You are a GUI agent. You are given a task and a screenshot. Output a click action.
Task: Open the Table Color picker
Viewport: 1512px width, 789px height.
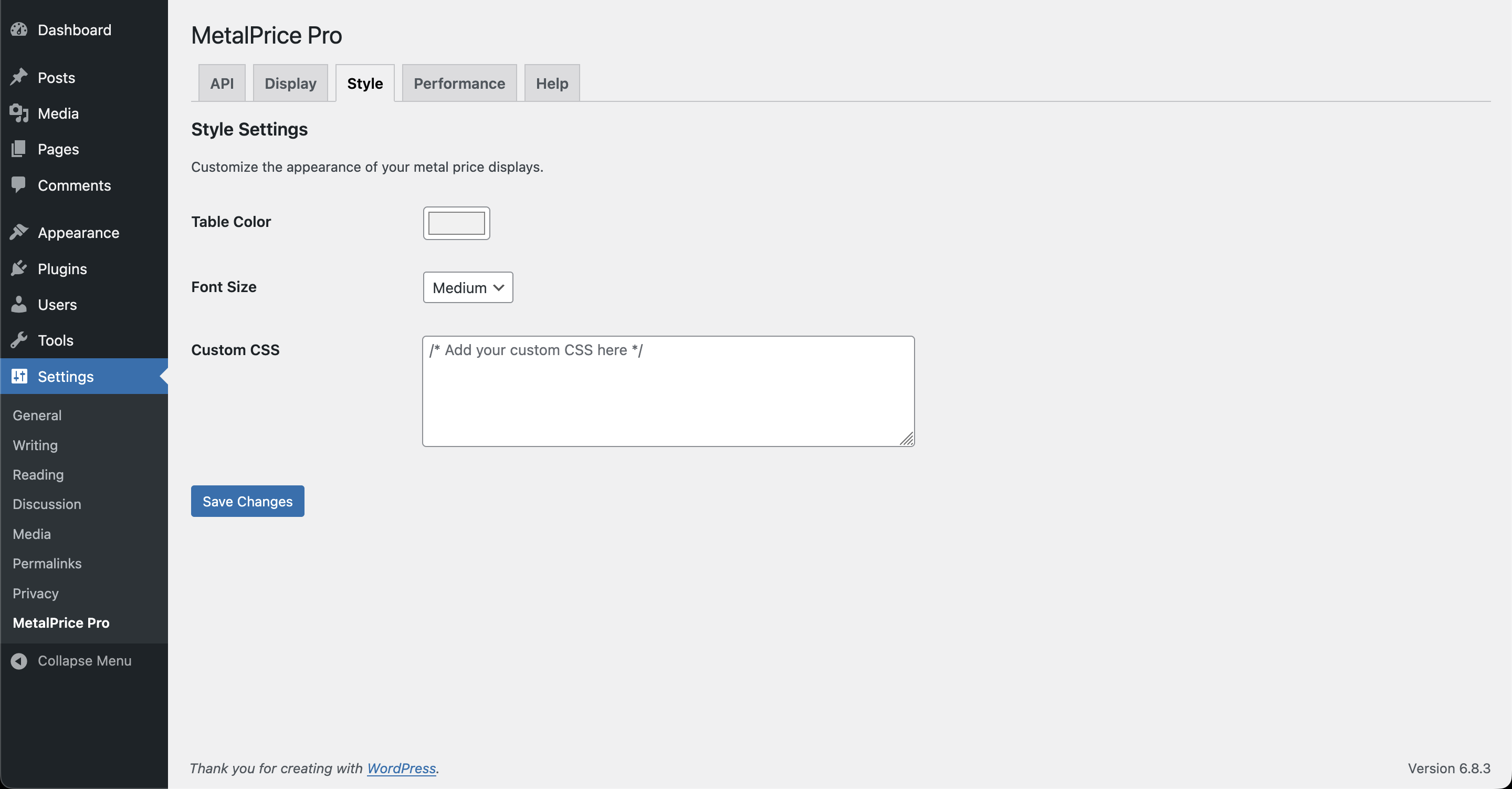coord(456,223)
